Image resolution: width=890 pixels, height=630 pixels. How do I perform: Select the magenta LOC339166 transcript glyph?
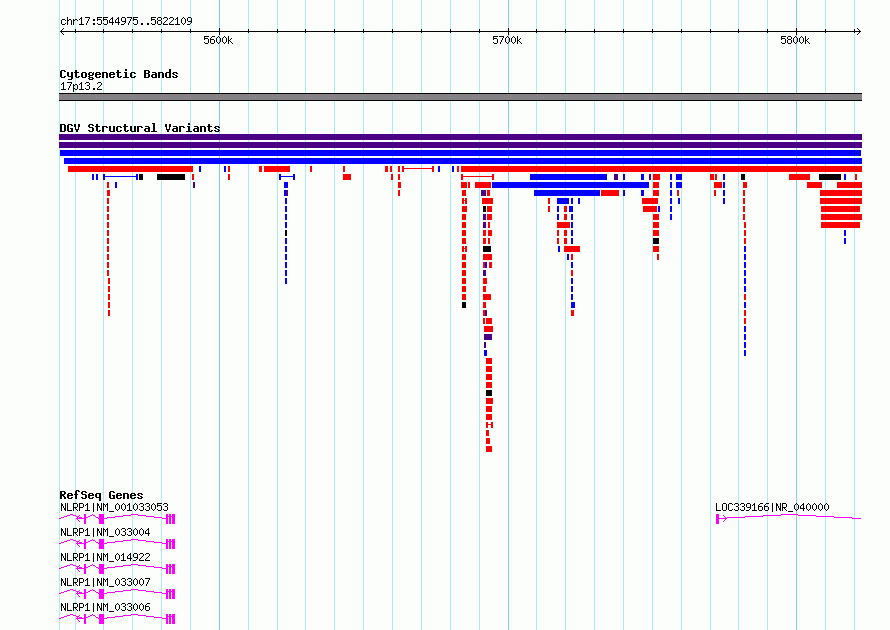788,518
